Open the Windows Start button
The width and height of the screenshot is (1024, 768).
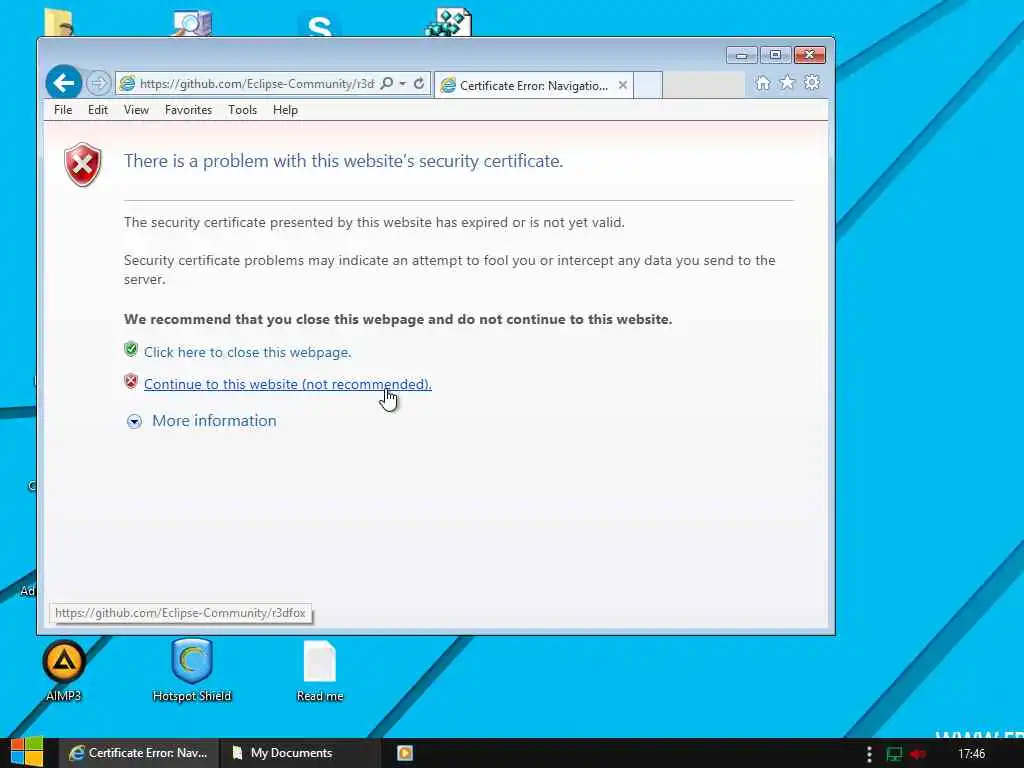(x=27, y=753)
